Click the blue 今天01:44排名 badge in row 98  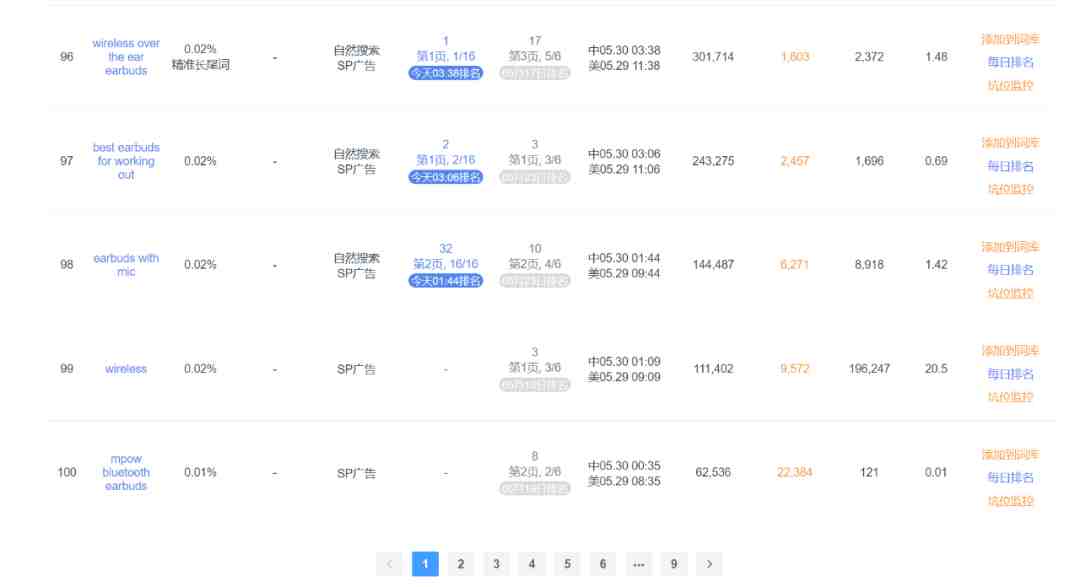pyautogui.click(x=446, y=280)
